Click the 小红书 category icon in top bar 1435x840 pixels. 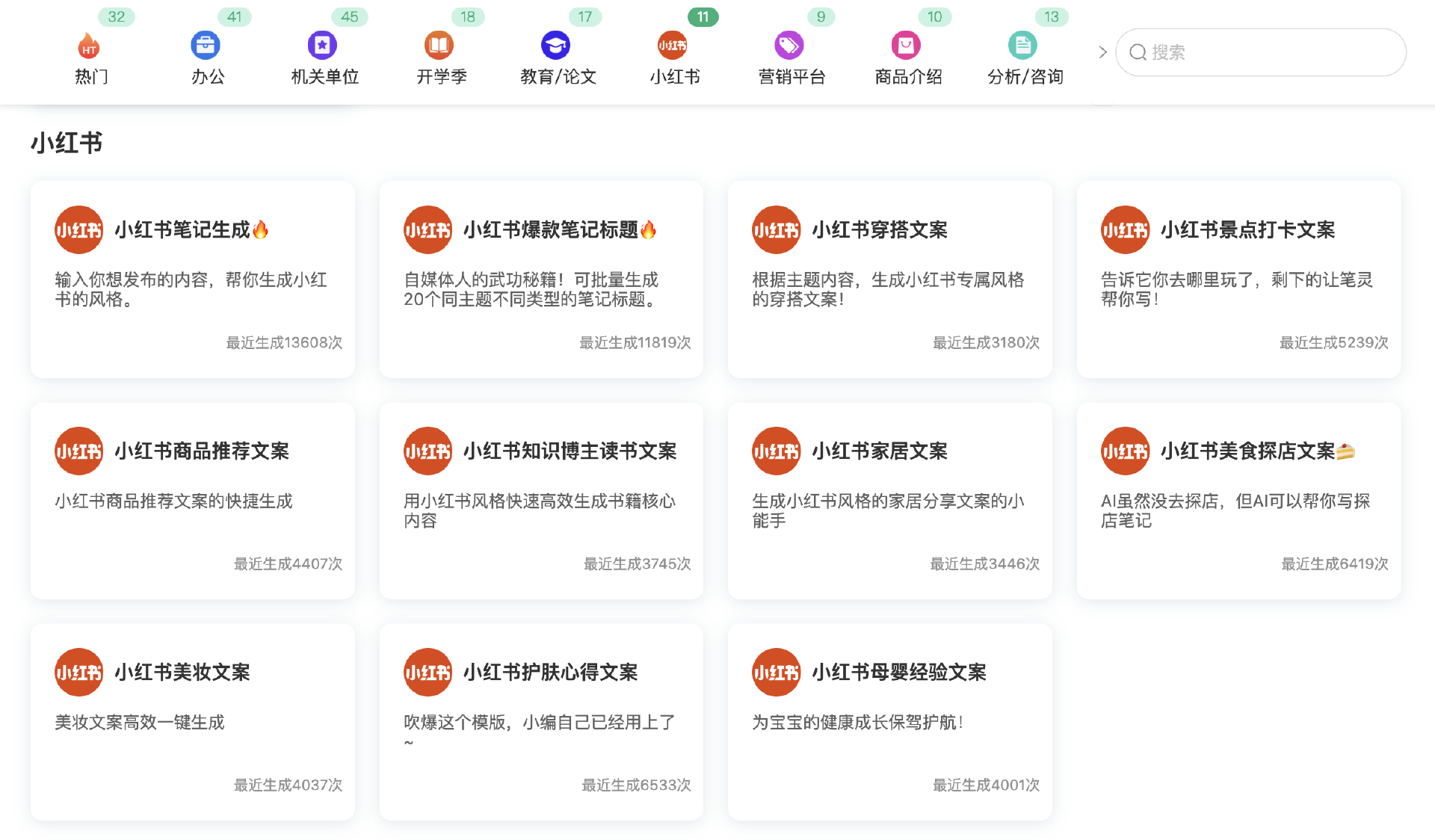672,46
